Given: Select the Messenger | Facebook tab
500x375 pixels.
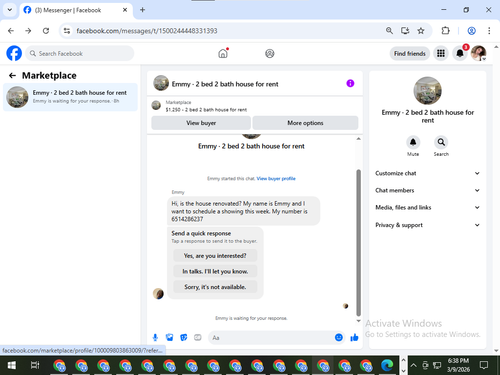Looking at the screenshot, I should coord(76,10).
